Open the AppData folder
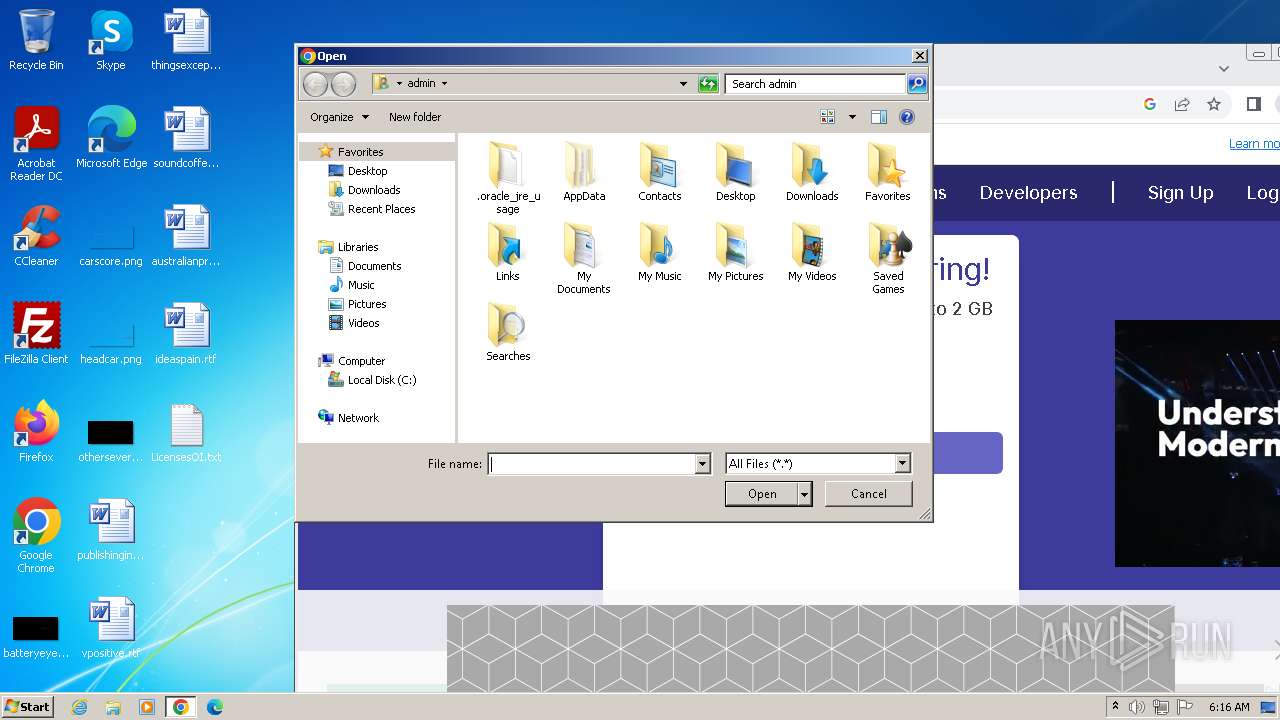This screenshot has width=1280, height=720. tap(584, 172)
